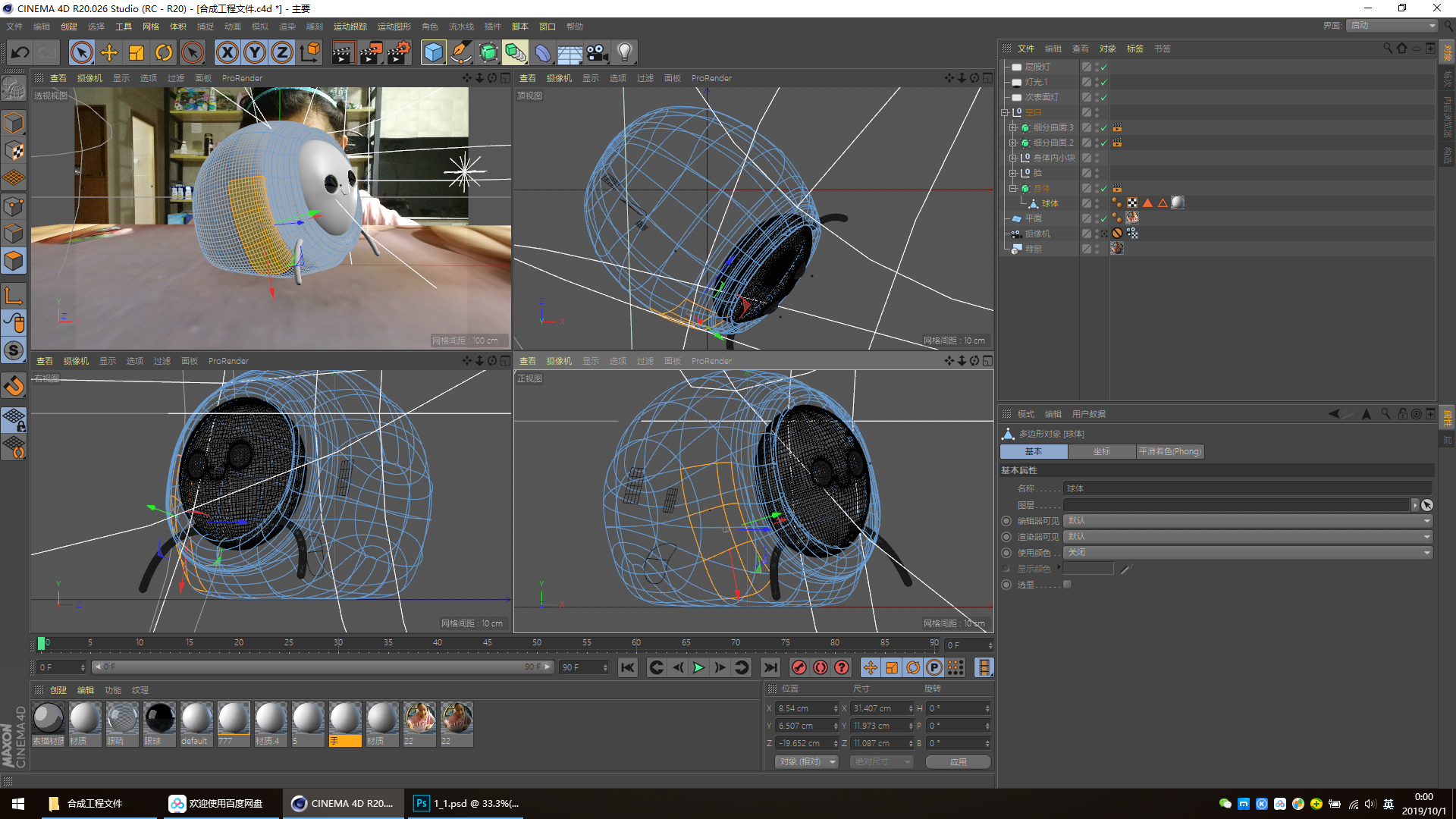Open the spline pen tool
The image size is (1456, 819).
pos(460,52)
